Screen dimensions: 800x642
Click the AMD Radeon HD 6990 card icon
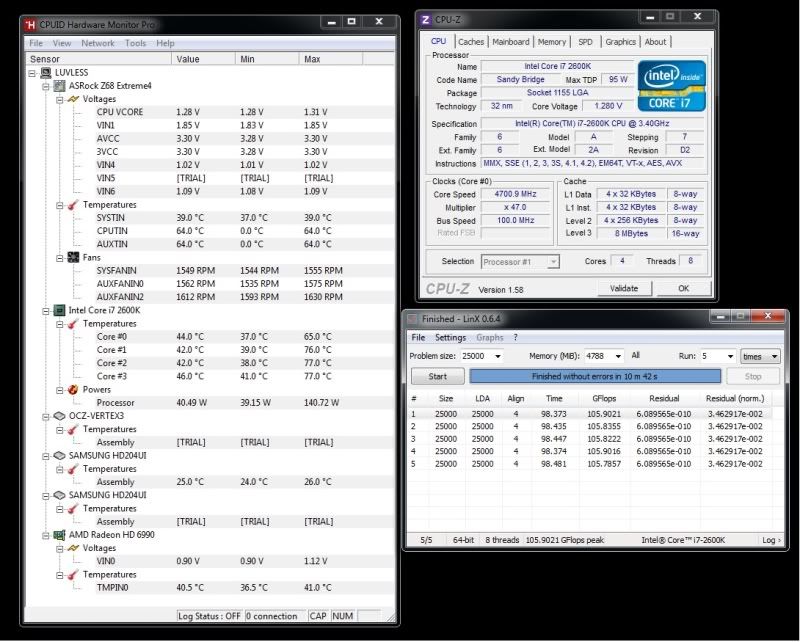point(59,535)
